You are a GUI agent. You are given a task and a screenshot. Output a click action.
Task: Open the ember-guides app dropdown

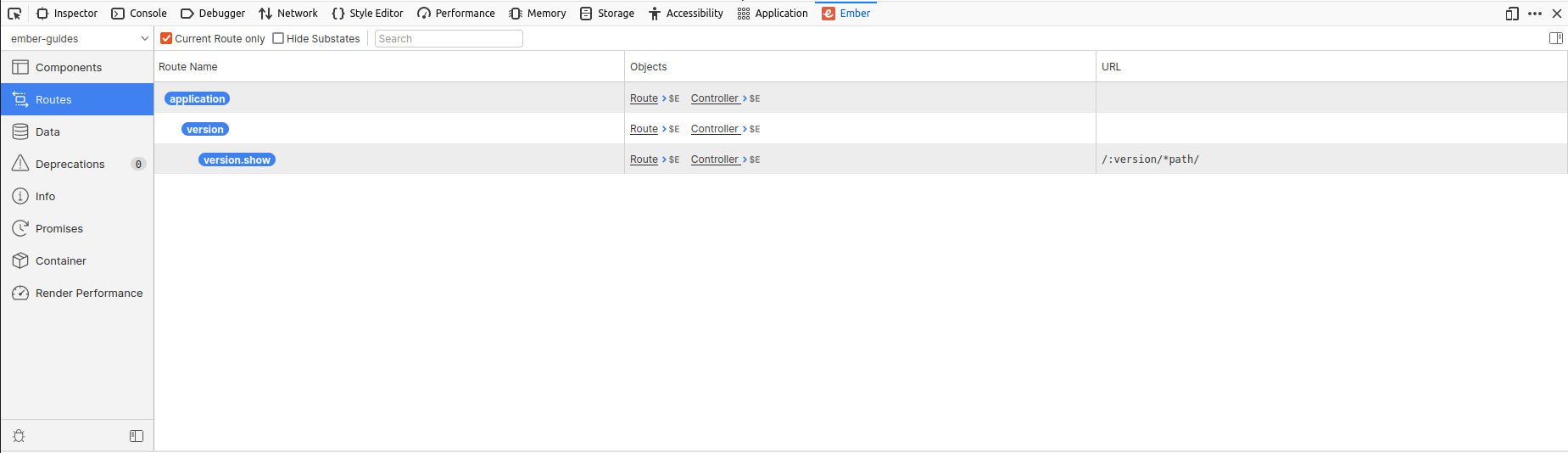78,38
